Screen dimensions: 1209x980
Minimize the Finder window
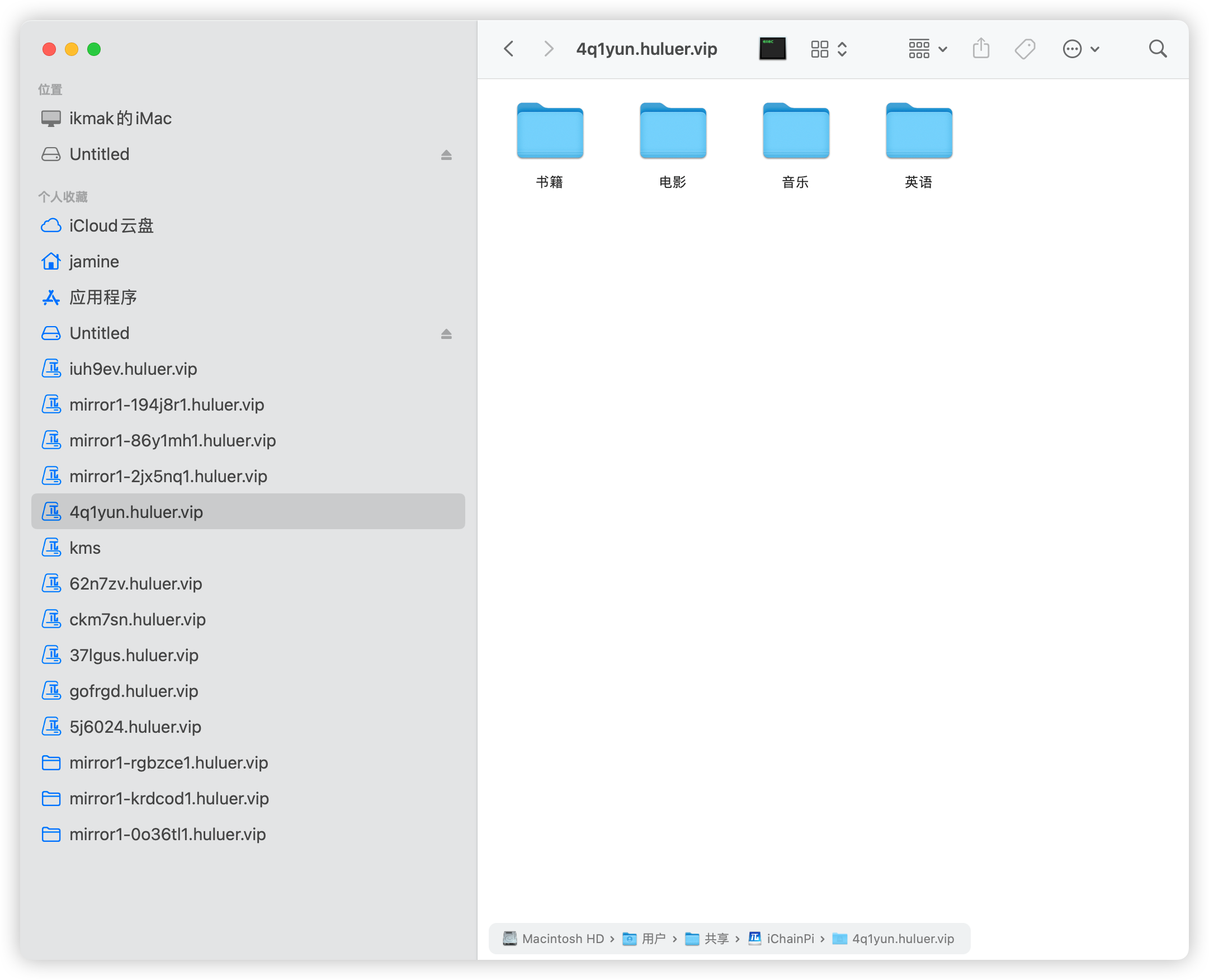coord(72,49)
